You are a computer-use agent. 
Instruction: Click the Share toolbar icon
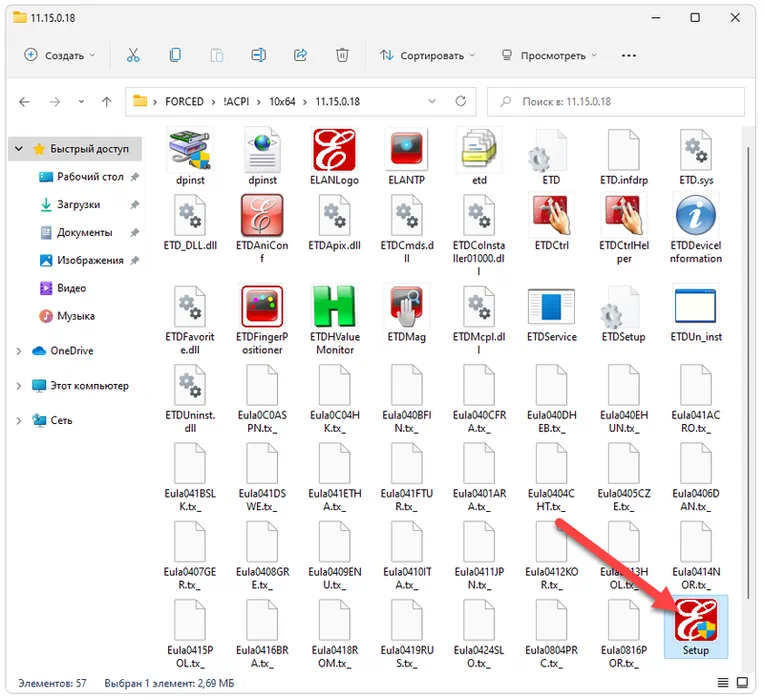click(300, 56)
